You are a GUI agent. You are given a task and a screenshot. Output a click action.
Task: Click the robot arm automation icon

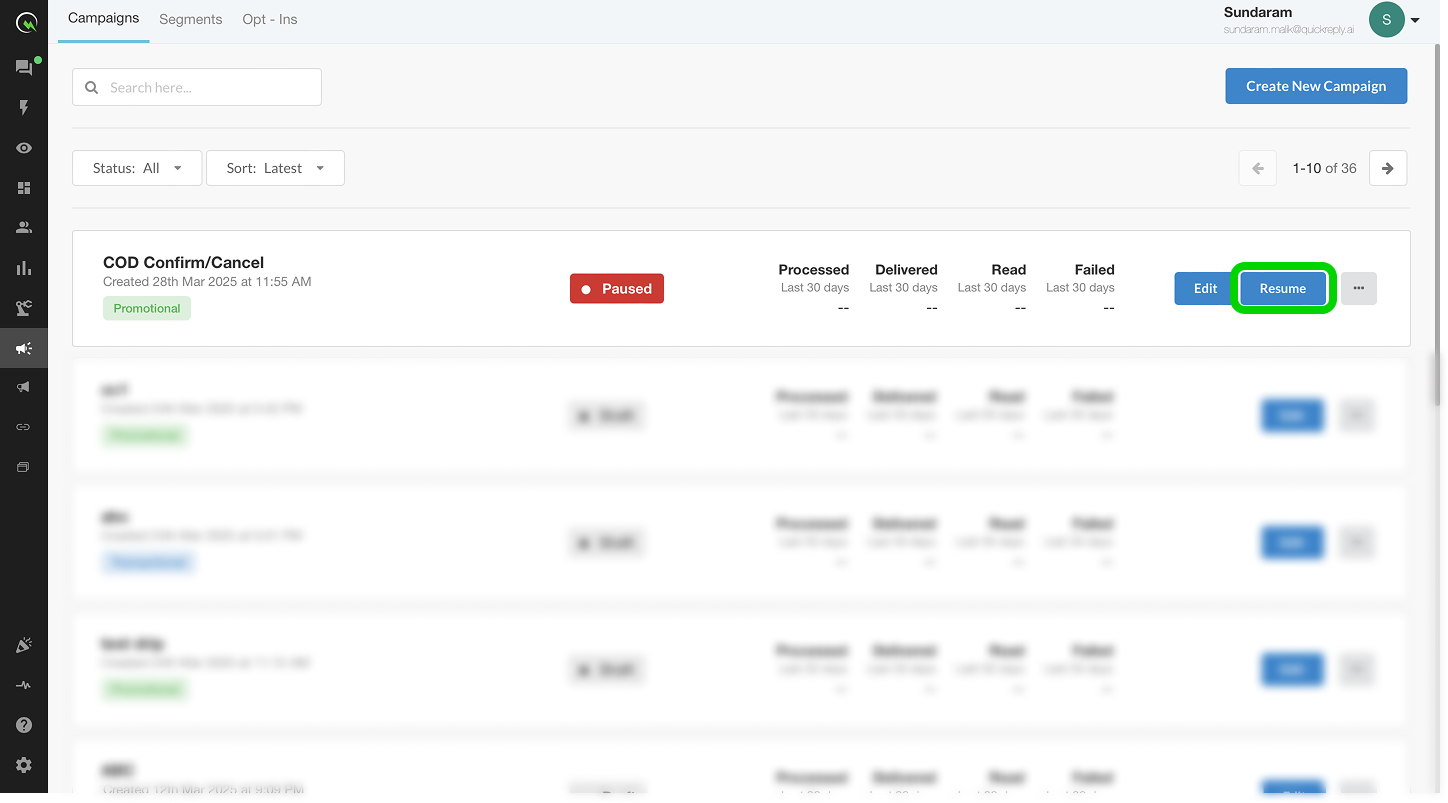coord(24,308)
